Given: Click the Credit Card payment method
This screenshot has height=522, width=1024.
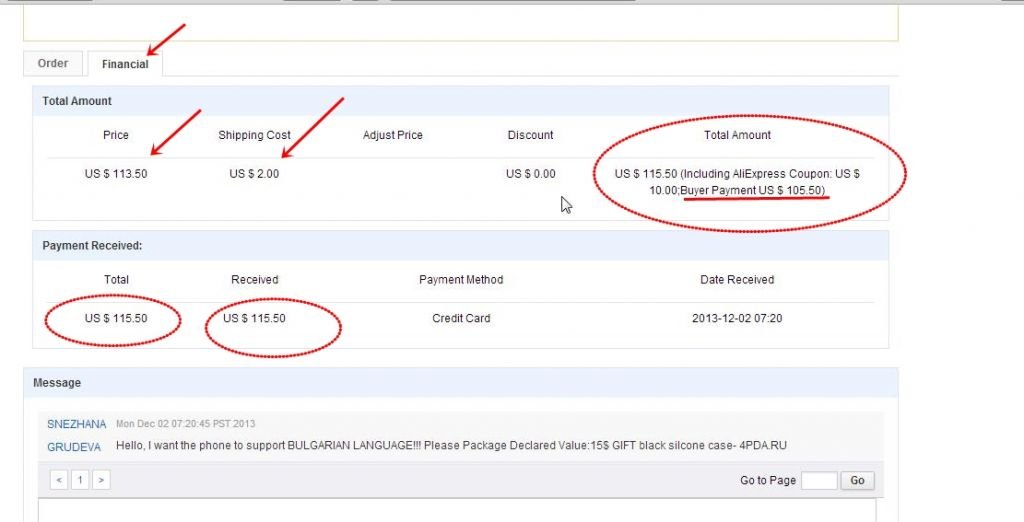Looking at the screenshot, I should click(461, 319).
